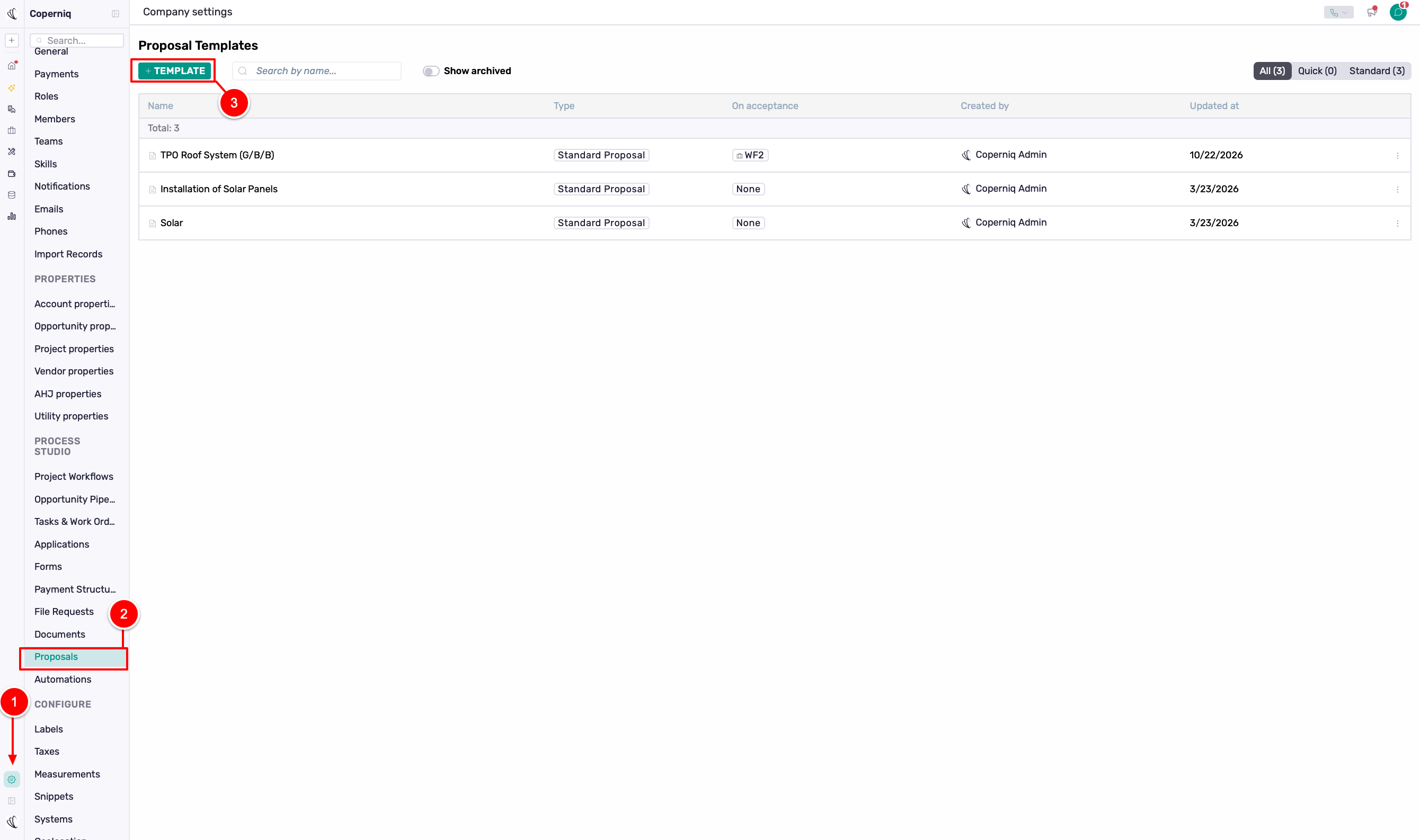Open Documents in Process Studio
The image size is (1420, 840).
(x=59, y=635)
